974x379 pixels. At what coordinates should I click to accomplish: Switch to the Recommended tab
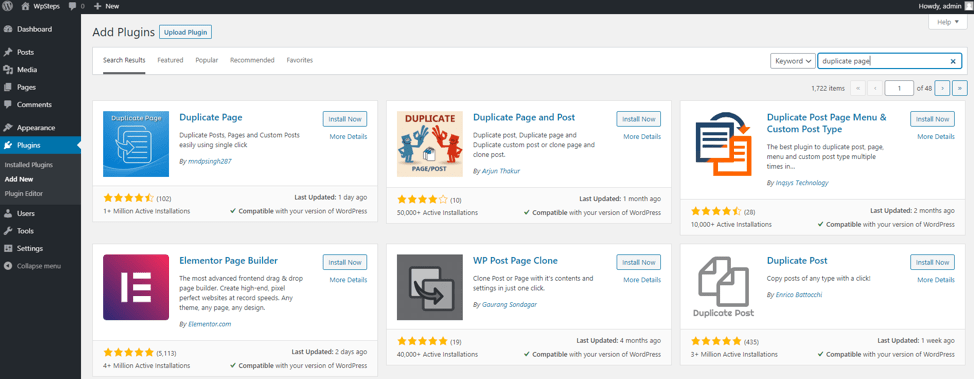[x=252, y=60]
